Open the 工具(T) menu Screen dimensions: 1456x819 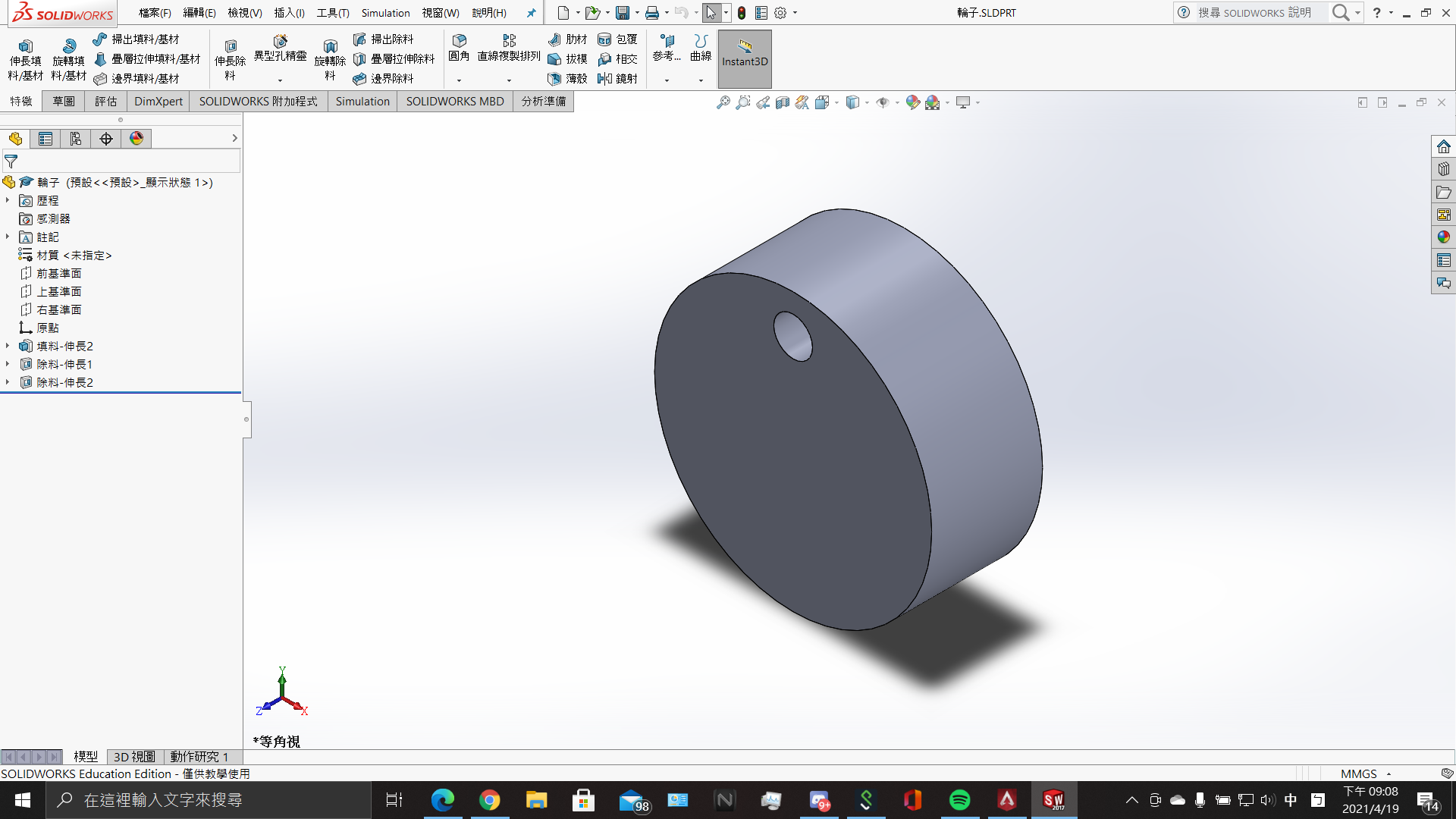[333, 13]
